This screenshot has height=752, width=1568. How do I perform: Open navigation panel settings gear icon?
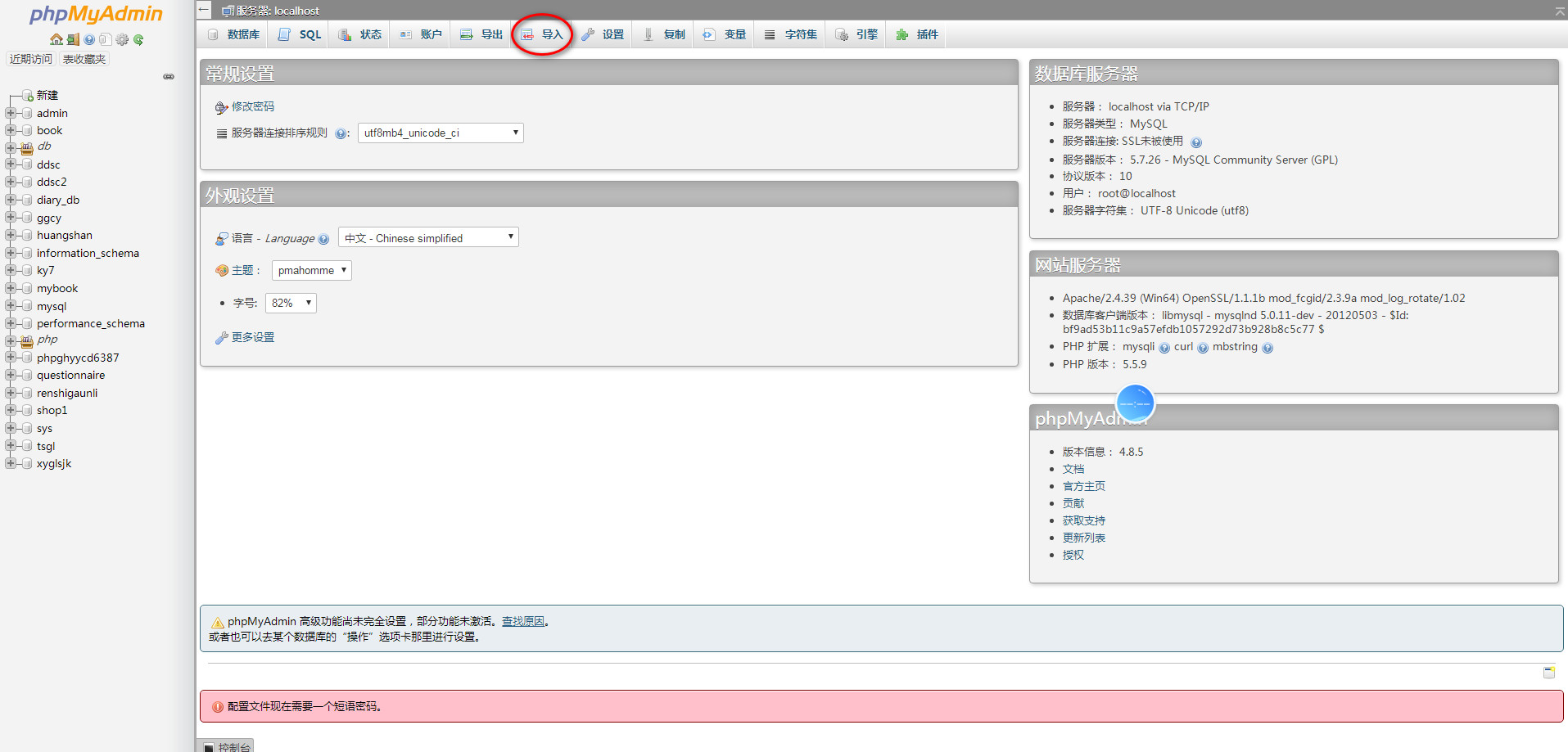pyautogui.click(x=122, y=39)
